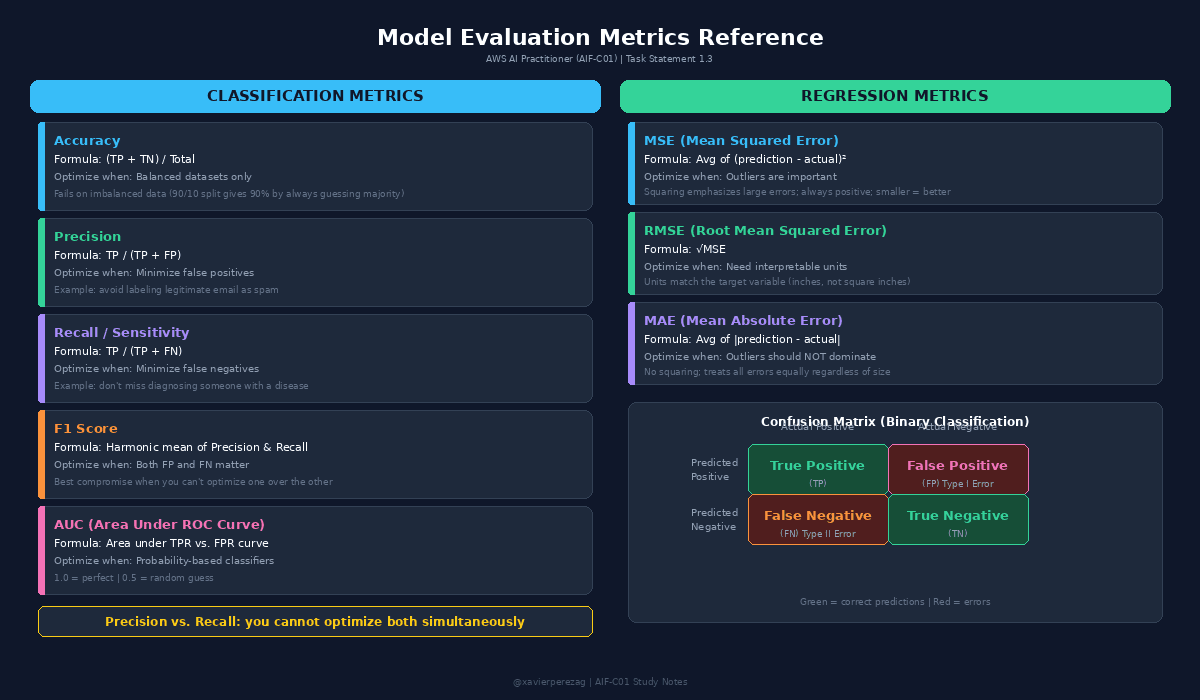Click the False Negative Type II cell
This screenshot has width=1200, height=700.
coord(817,520)
